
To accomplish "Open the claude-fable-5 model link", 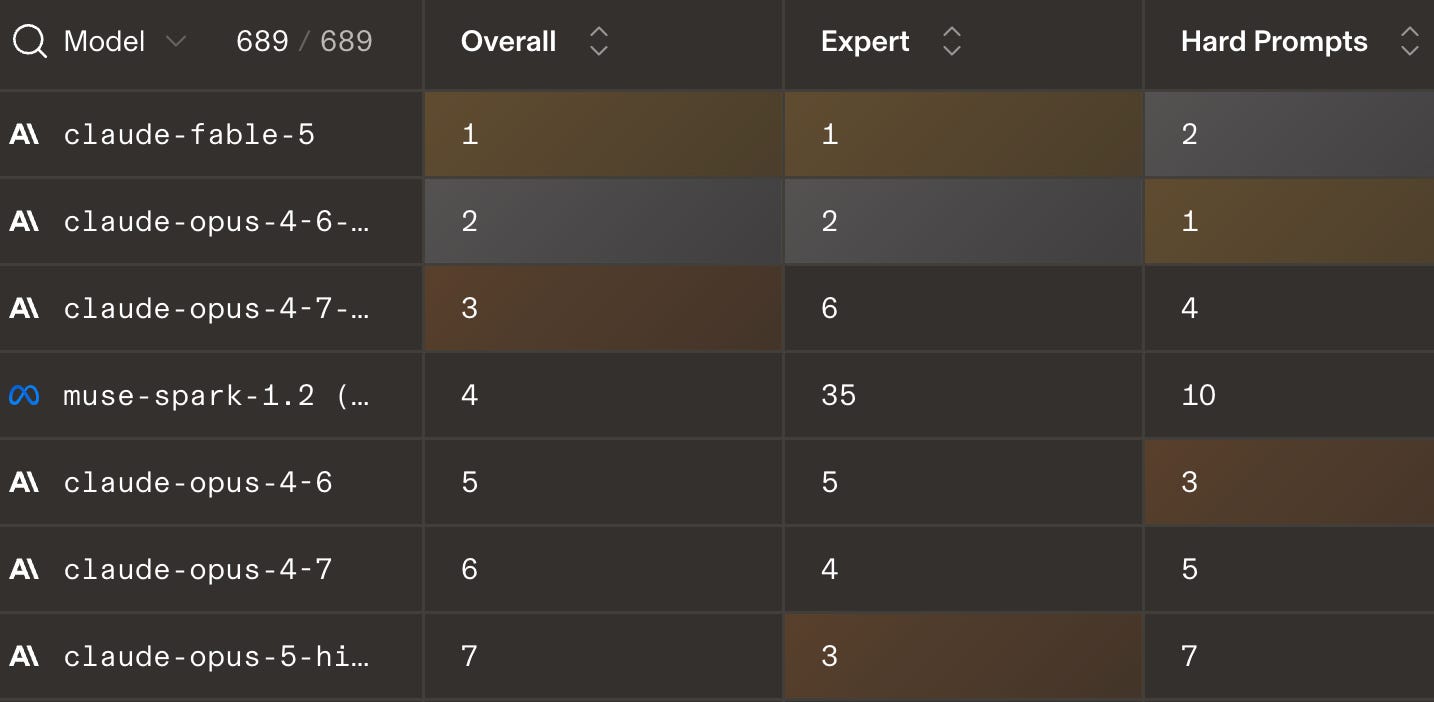I will click(x=189, y=135).
